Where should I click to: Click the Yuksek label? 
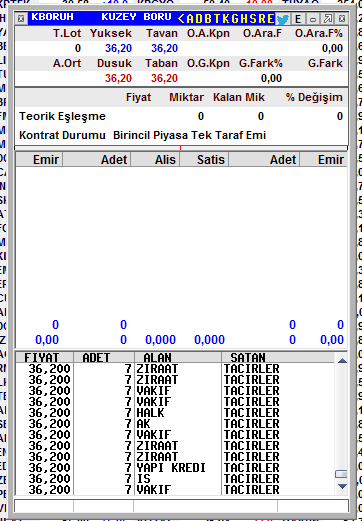tap(111, 33)
